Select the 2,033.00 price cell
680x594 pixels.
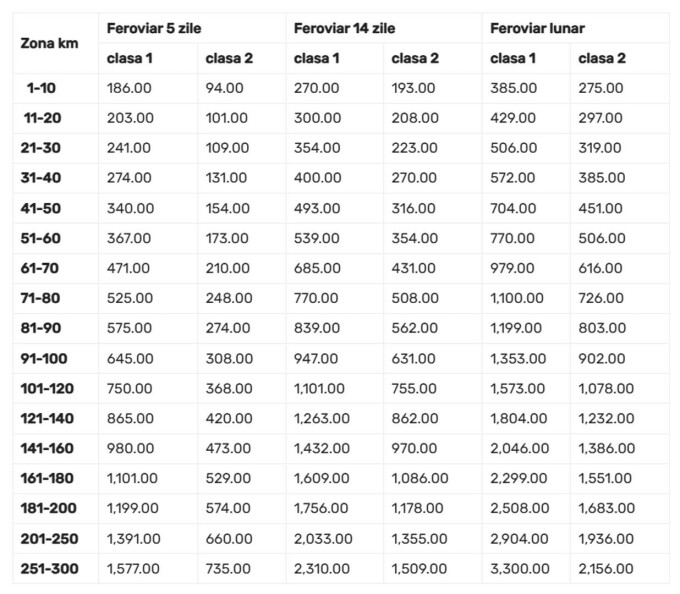coord(323,539)
